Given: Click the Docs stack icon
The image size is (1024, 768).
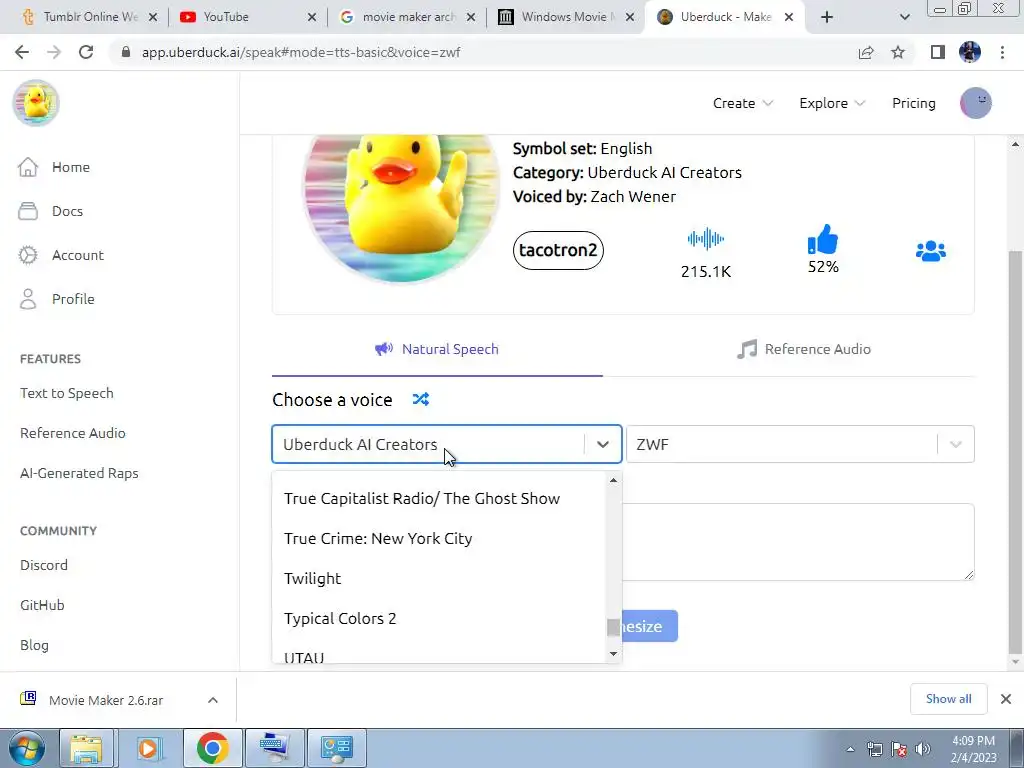Looking at the screenshot, I should (x=27, y=211).
